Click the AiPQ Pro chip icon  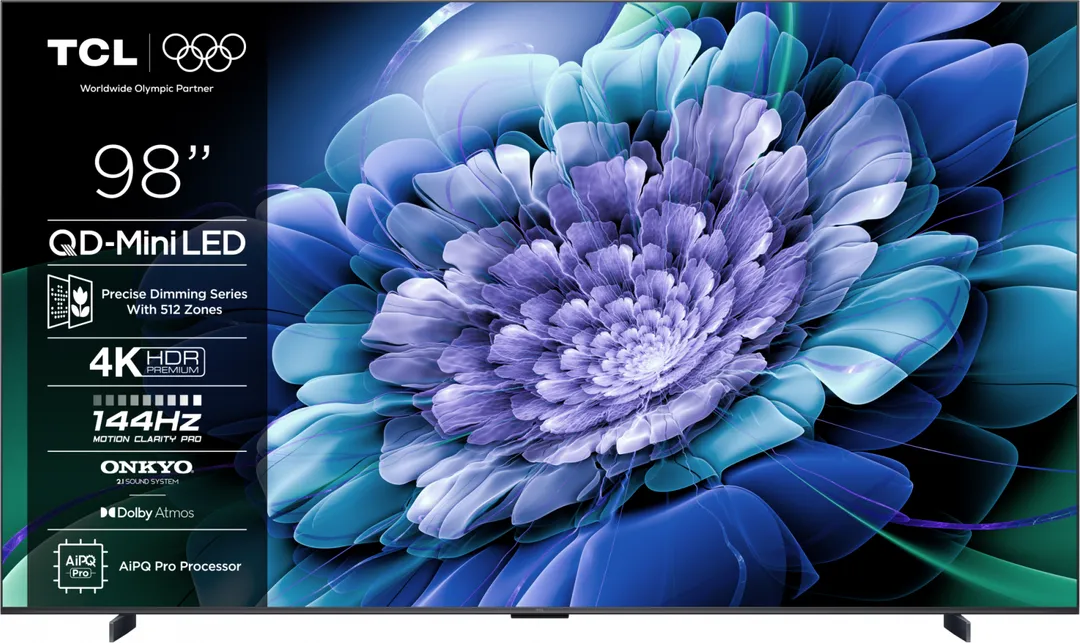81,566
